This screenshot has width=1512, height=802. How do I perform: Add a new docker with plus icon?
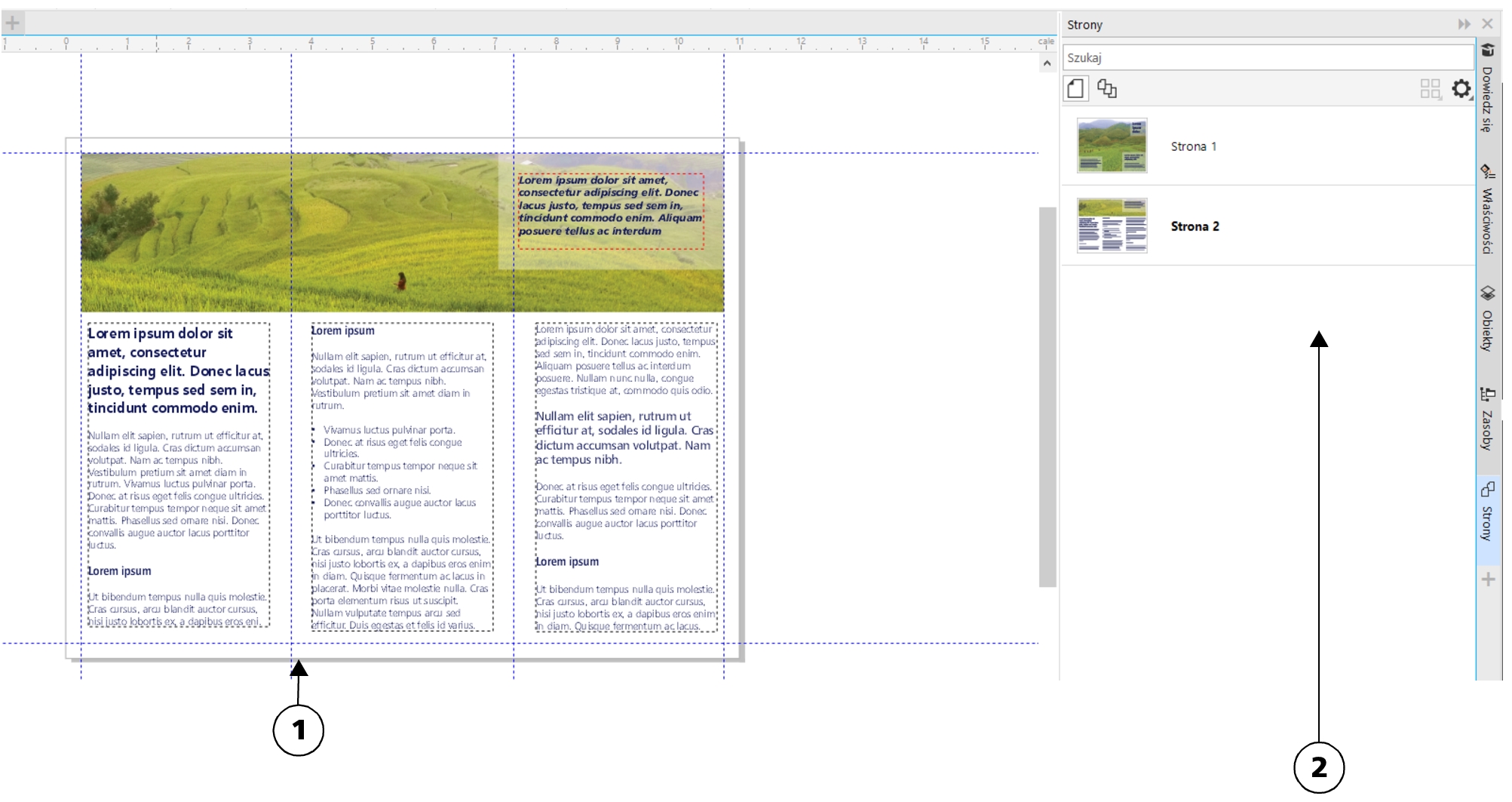click(x=1488, y=579)
